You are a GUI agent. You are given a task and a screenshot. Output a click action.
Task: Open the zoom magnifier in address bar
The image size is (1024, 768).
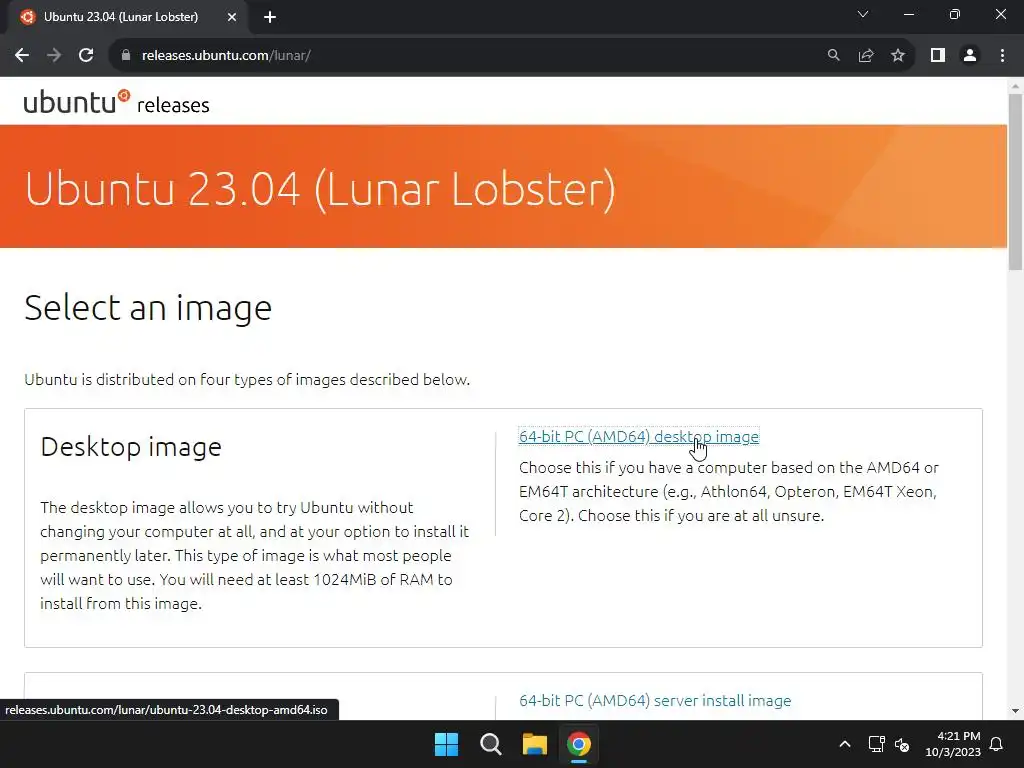click(833, 56)
